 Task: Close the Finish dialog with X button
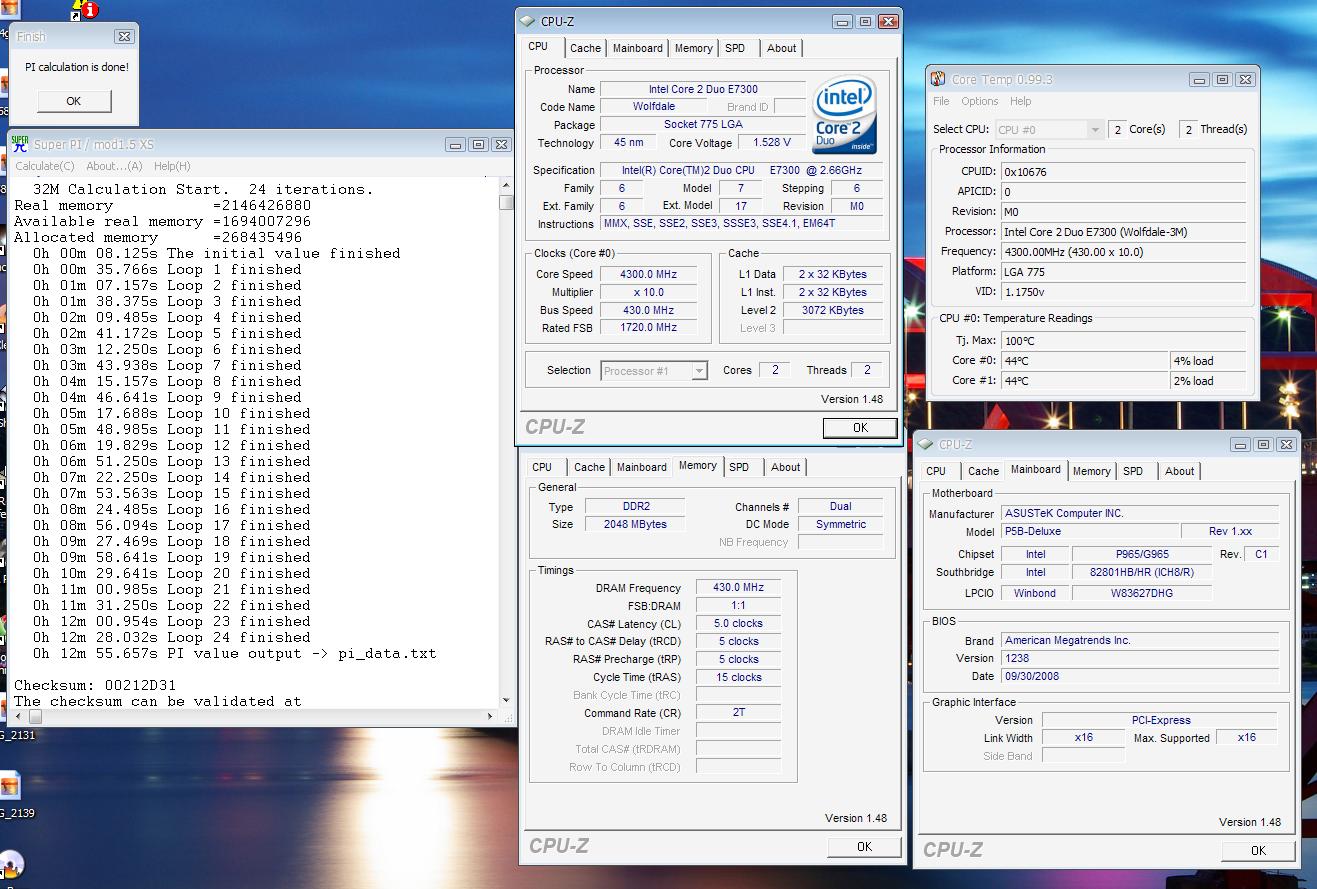(x=124, y=37)
